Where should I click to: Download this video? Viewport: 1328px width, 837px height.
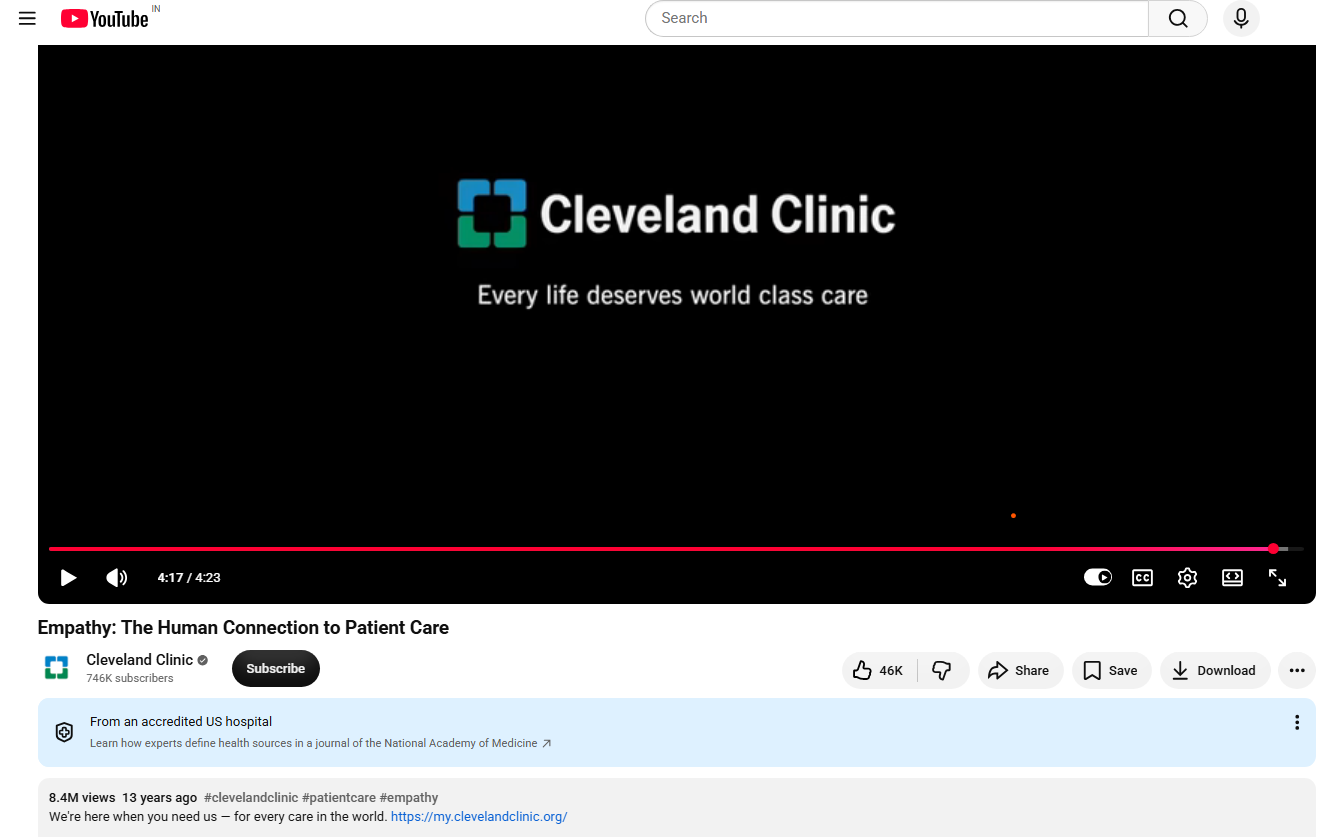(x=1214, y=671)
